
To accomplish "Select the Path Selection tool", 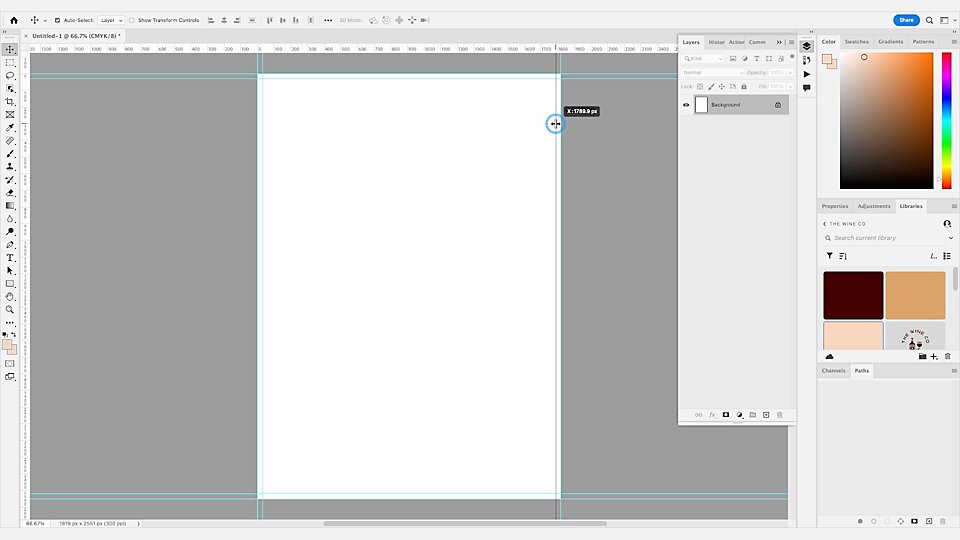I will point(10,271).
